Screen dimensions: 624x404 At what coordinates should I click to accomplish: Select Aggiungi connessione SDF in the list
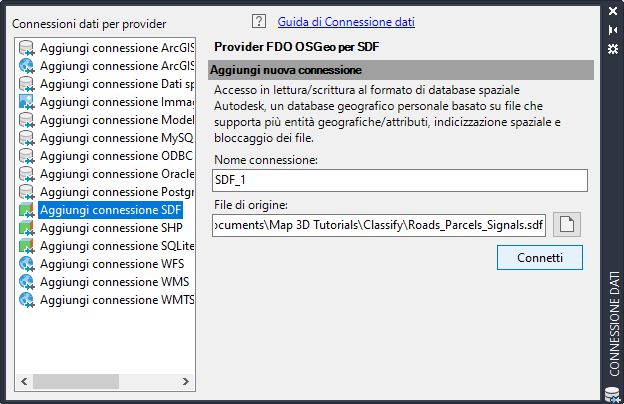(x=110, y=210)
